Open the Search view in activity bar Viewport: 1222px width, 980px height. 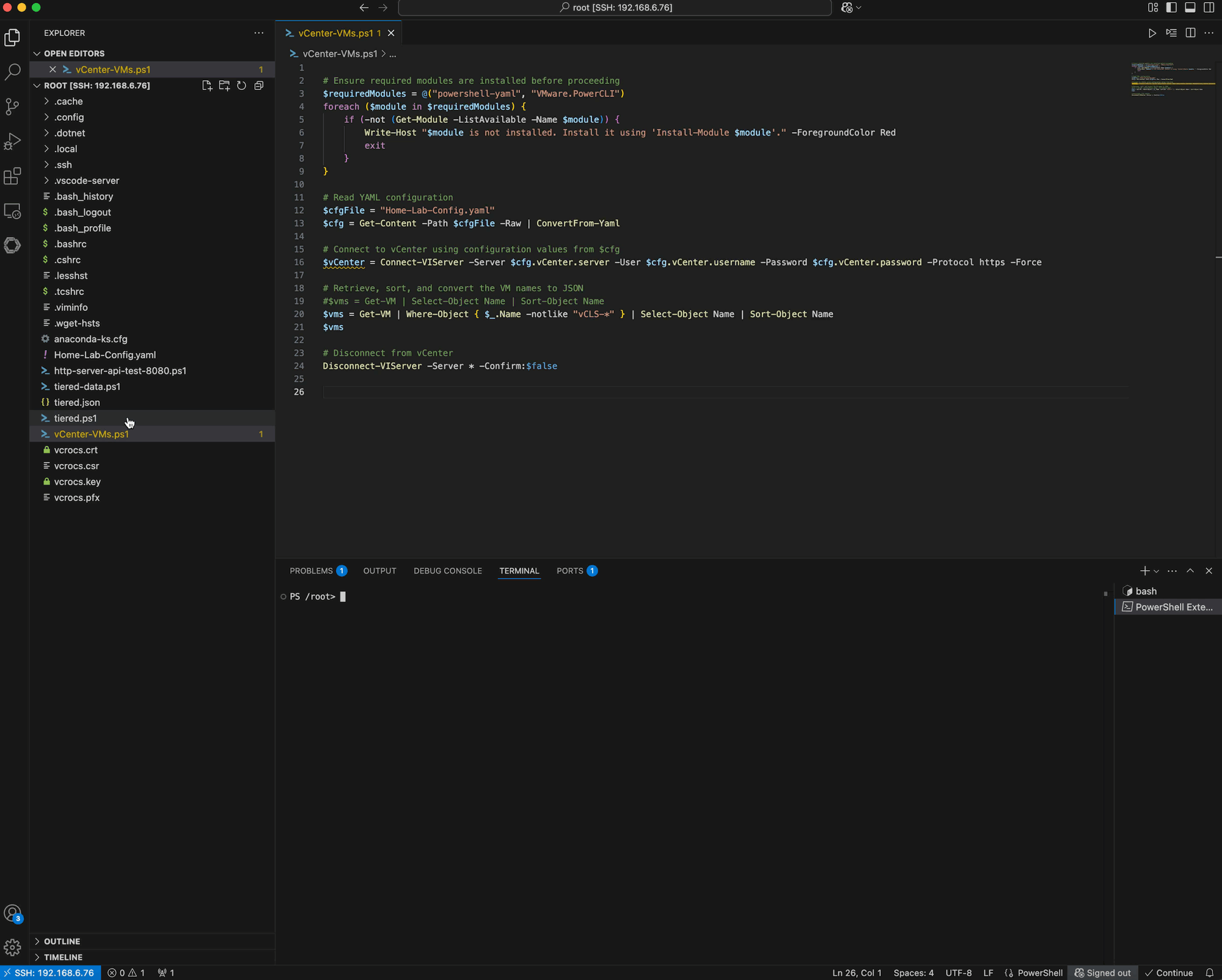12,72
